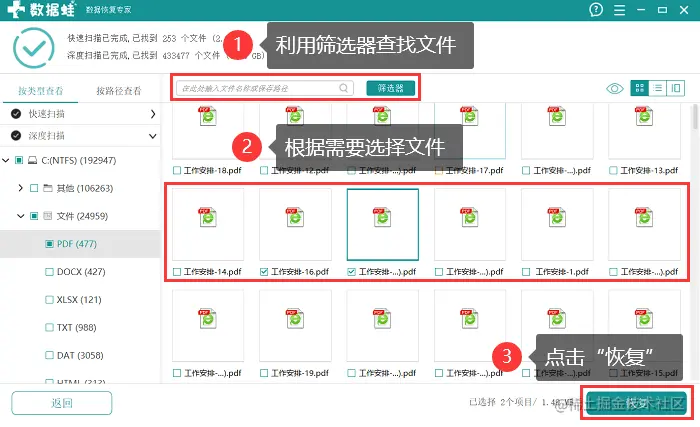Toggle the eye preview icon
The image size is (700, 427).
click(615, 88)
